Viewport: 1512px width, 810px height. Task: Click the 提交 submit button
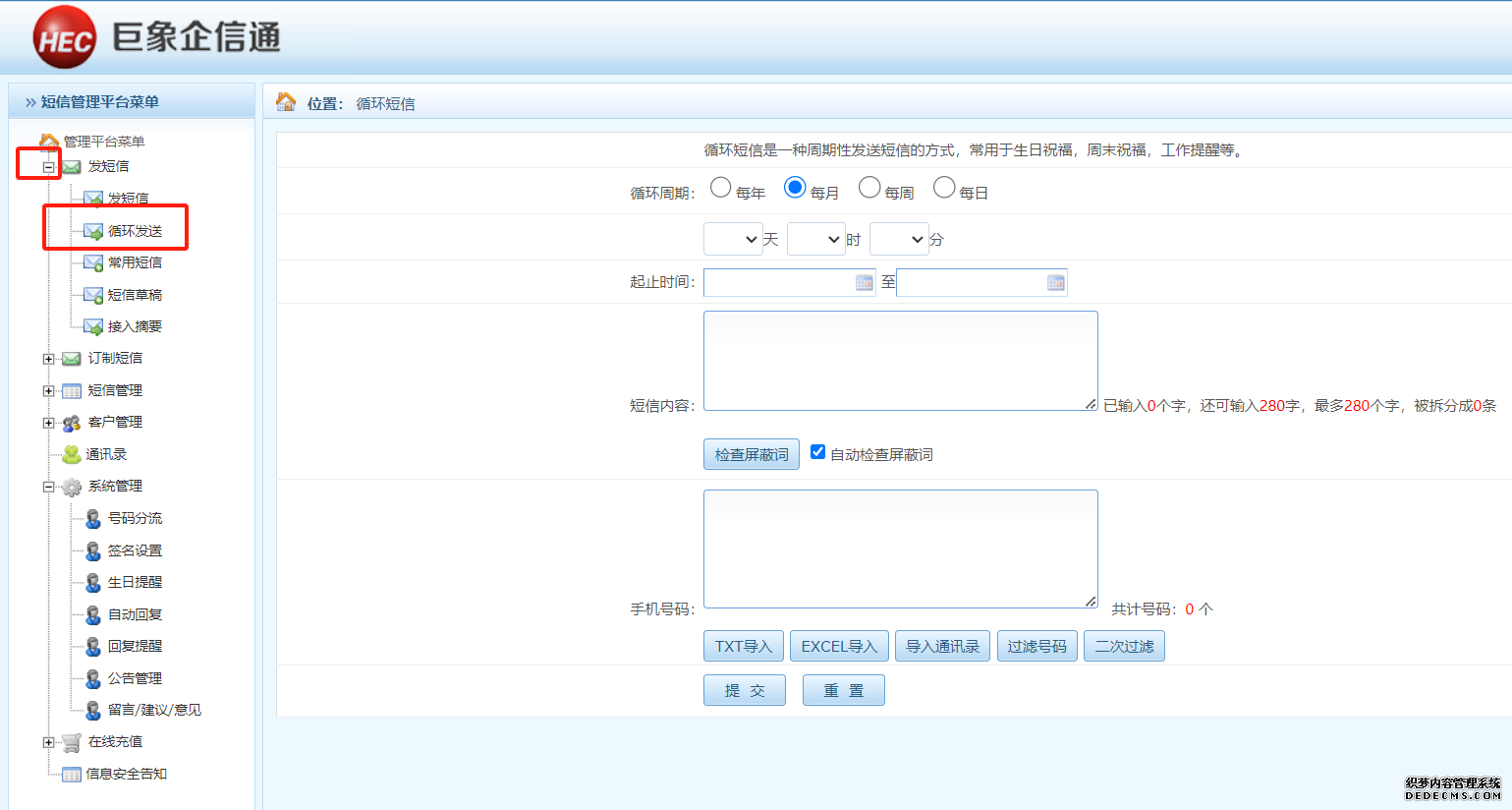[744, 690]
